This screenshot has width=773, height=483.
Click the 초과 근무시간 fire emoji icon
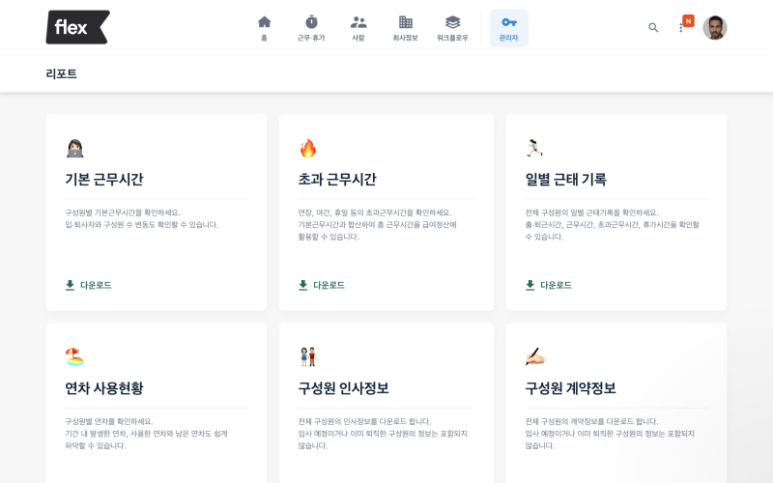(308, 148)
